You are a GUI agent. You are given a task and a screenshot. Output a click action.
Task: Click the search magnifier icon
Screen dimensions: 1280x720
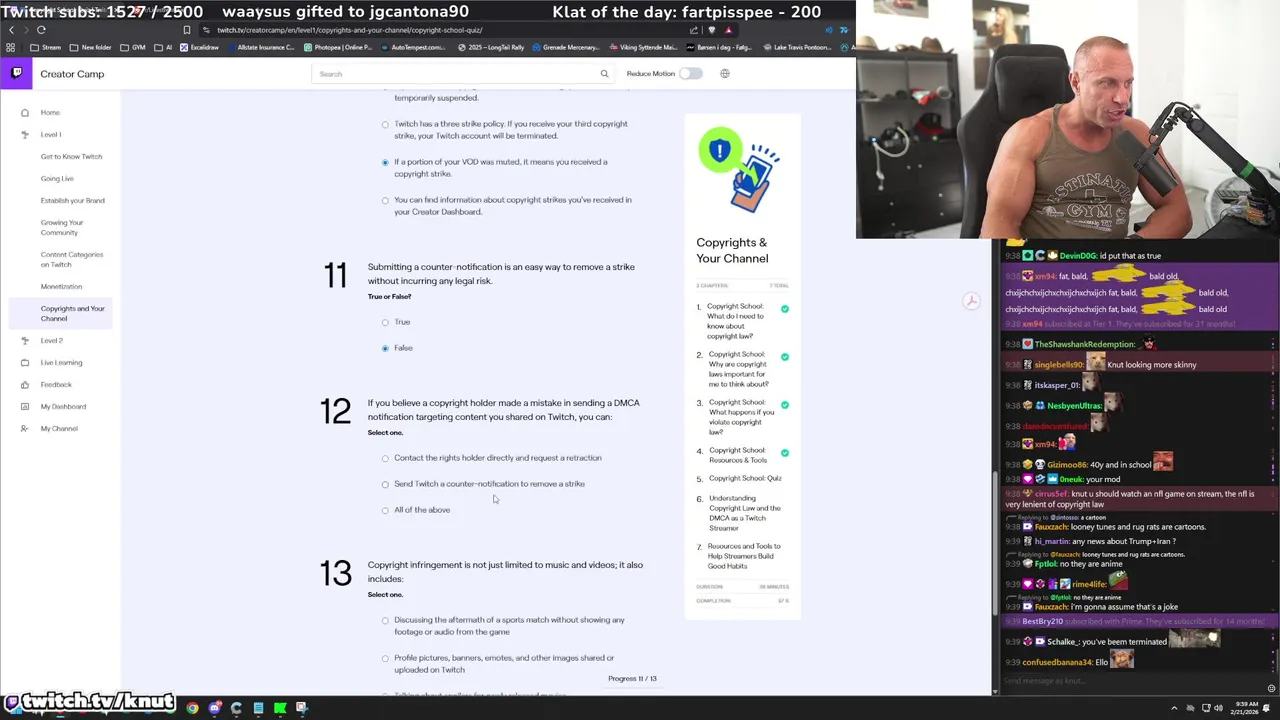coord(604,74)
